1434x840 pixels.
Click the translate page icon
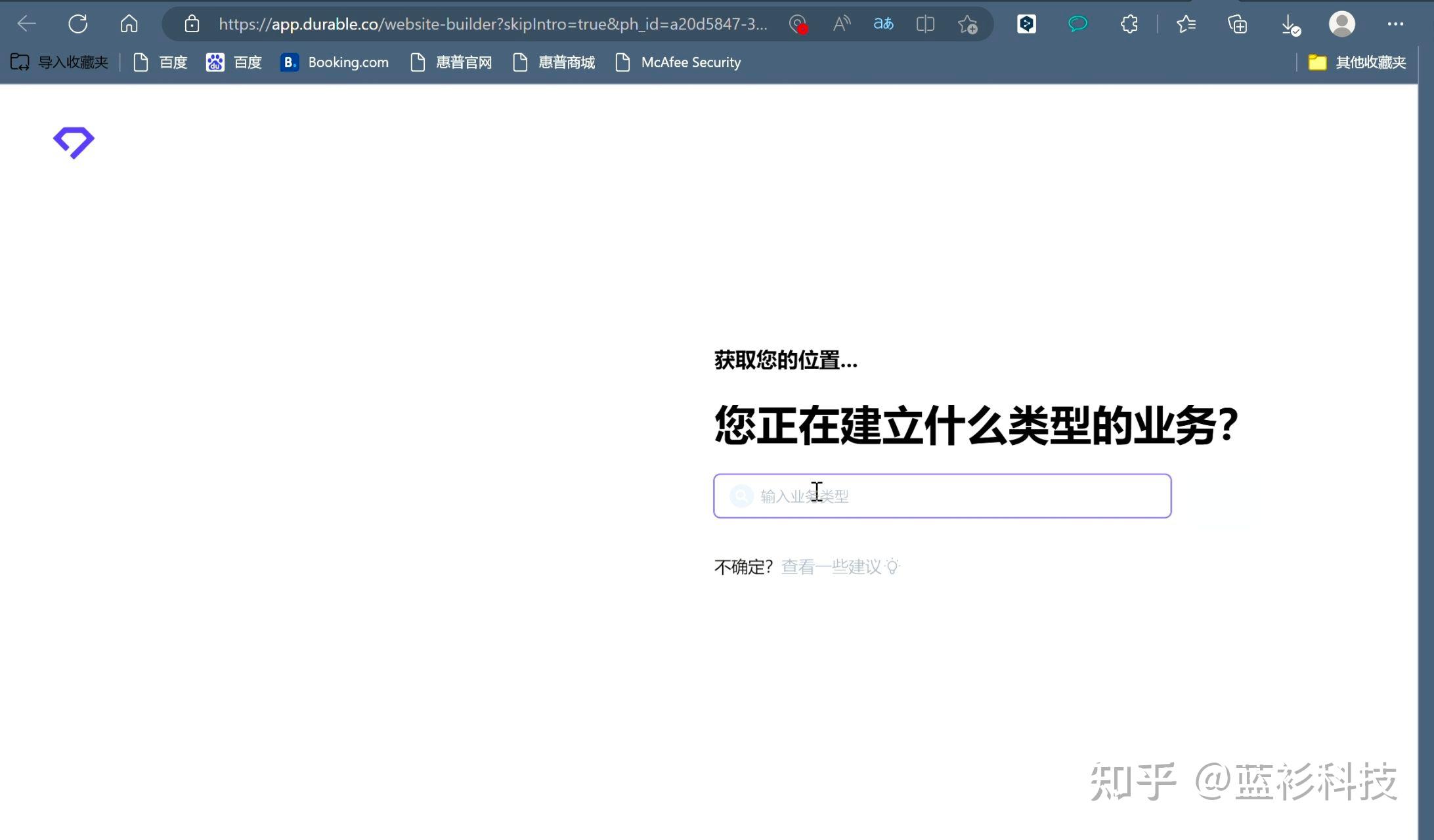click(x=883, y=24)
